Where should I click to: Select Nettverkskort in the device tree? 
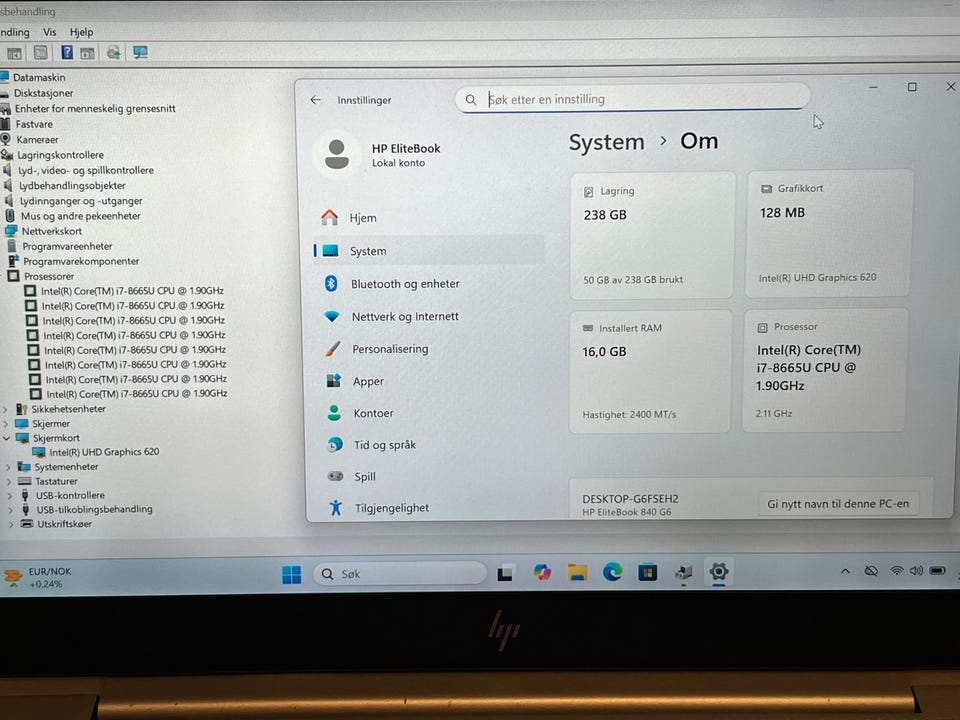[x=51, y=231]
